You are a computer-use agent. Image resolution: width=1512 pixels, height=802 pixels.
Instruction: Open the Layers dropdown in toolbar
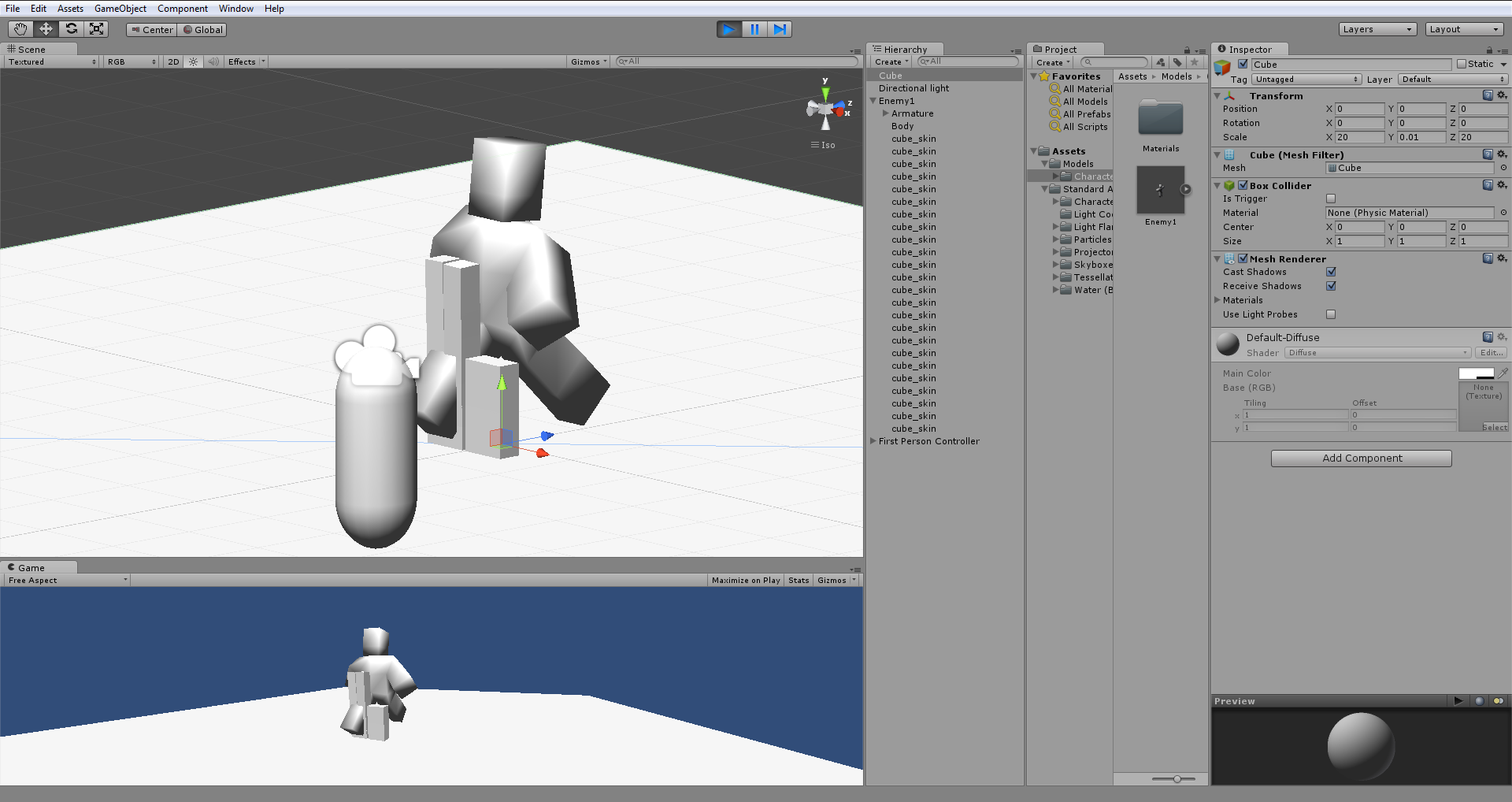[1377, 29]
